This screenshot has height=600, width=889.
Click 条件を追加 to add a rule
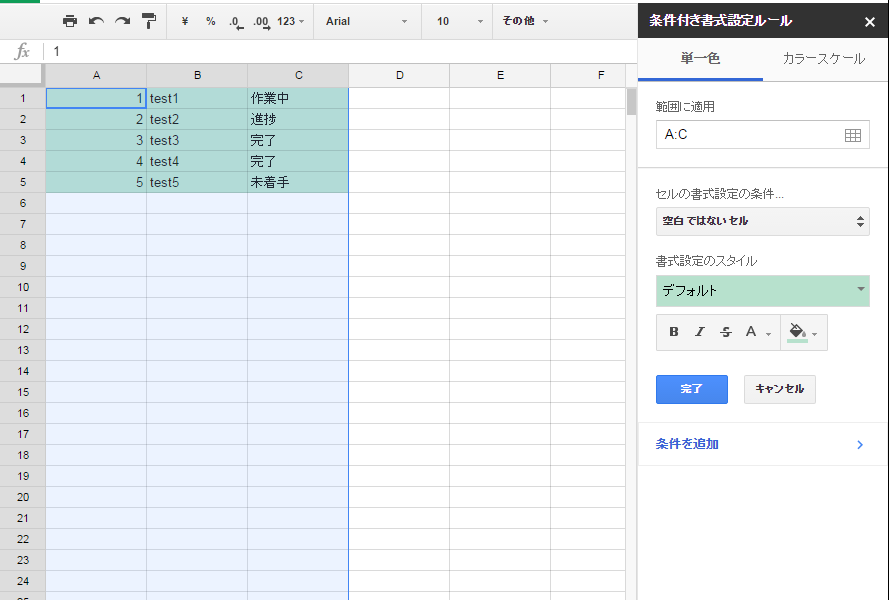click(x=687, y=444)
